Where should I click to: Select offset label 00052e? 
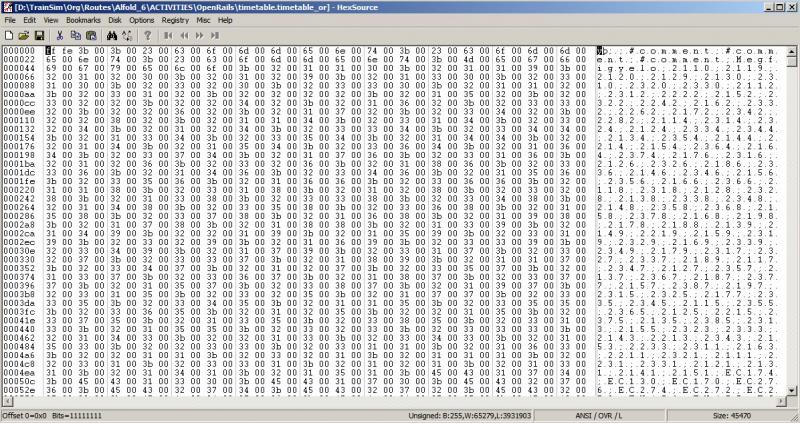tap(19, 389)
